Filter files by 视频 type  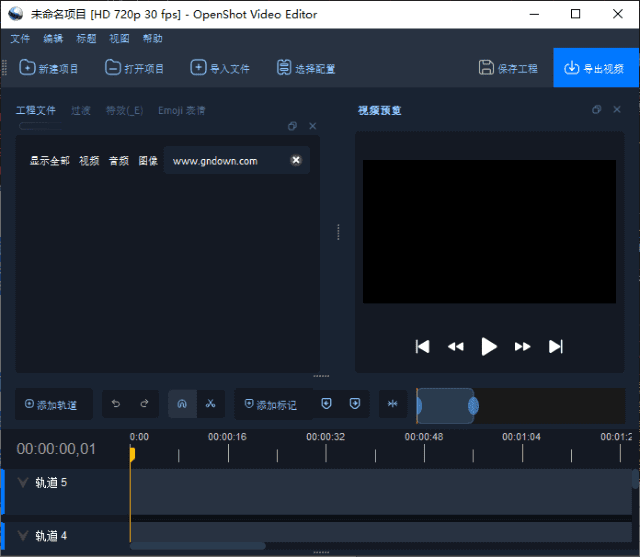pos(89,160)
